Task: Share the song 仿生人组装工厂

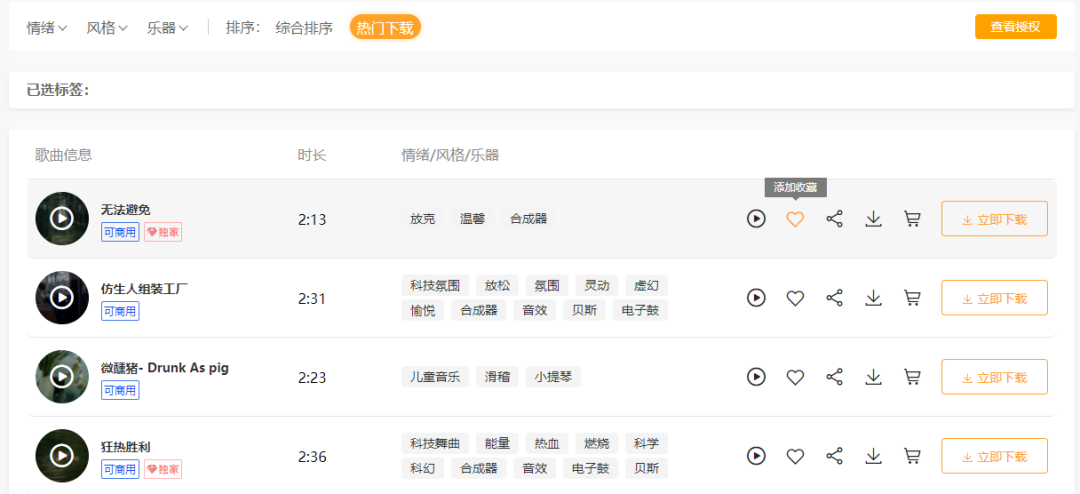Action: pyautogui.click(x=834, y=298)
